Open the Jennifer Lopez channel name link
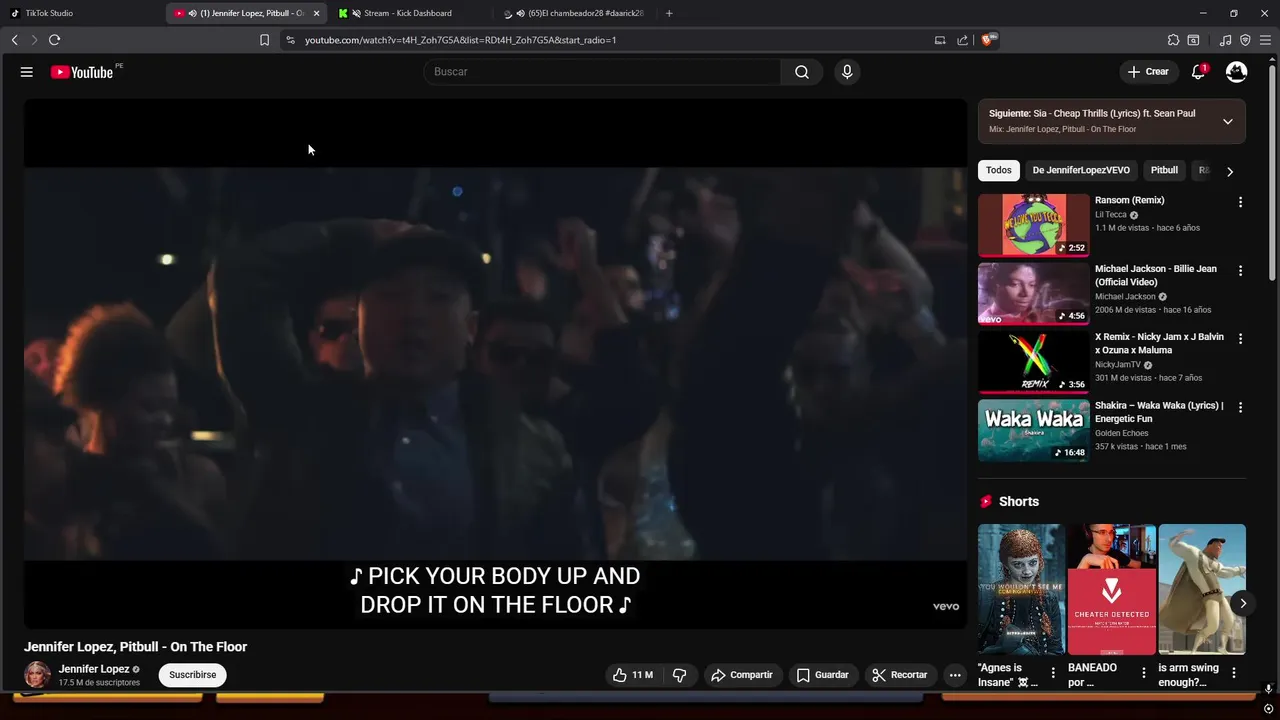Viewport: 1280px width, 720px height. pos(94,669)
